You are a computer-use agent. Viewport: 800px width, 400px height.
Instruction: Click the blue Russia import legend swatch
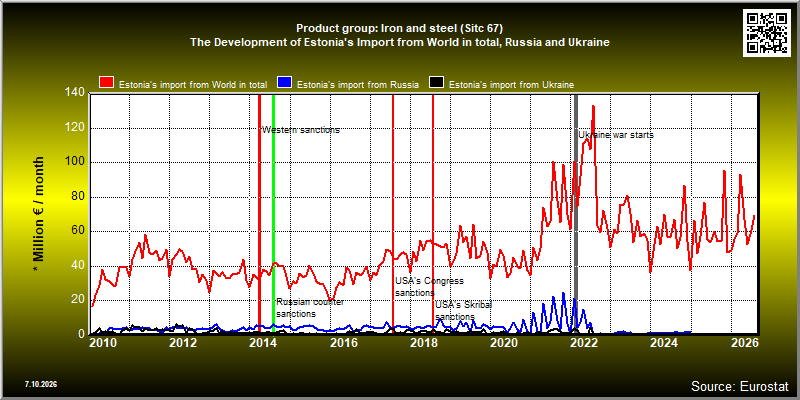coord(284,83)
